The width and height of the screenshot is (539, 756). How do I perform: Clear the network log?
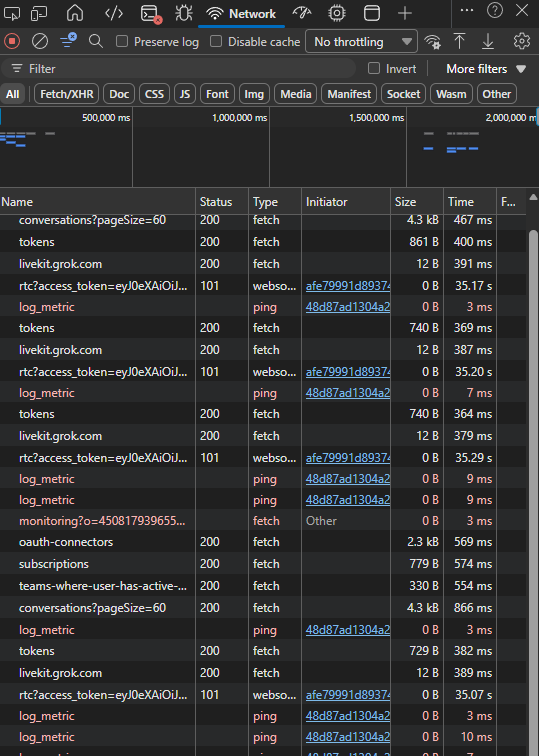coord(40,41)
